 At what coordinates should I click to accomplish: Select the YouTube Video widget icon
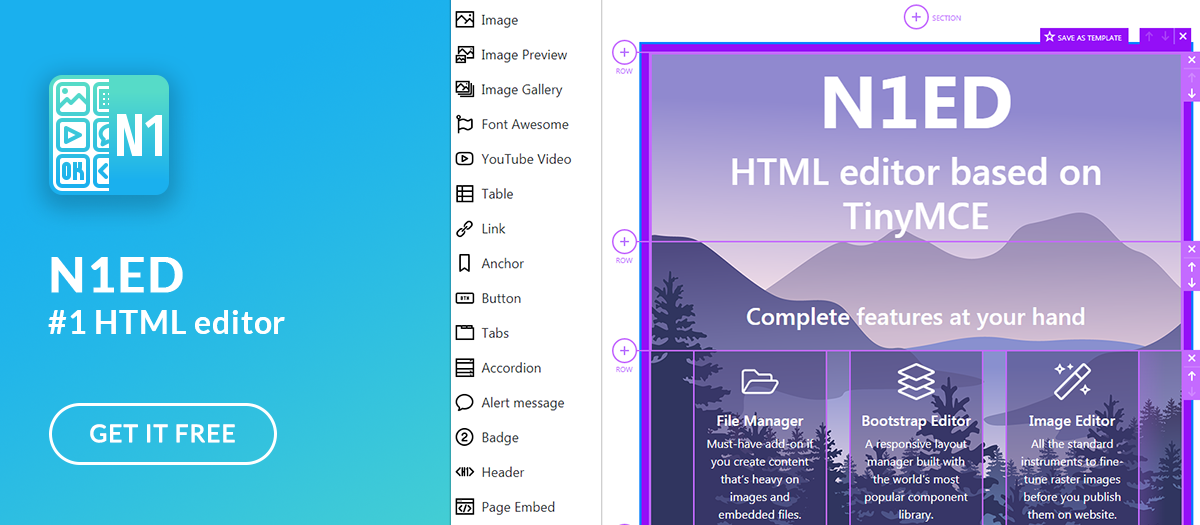(x=464, y=159)
